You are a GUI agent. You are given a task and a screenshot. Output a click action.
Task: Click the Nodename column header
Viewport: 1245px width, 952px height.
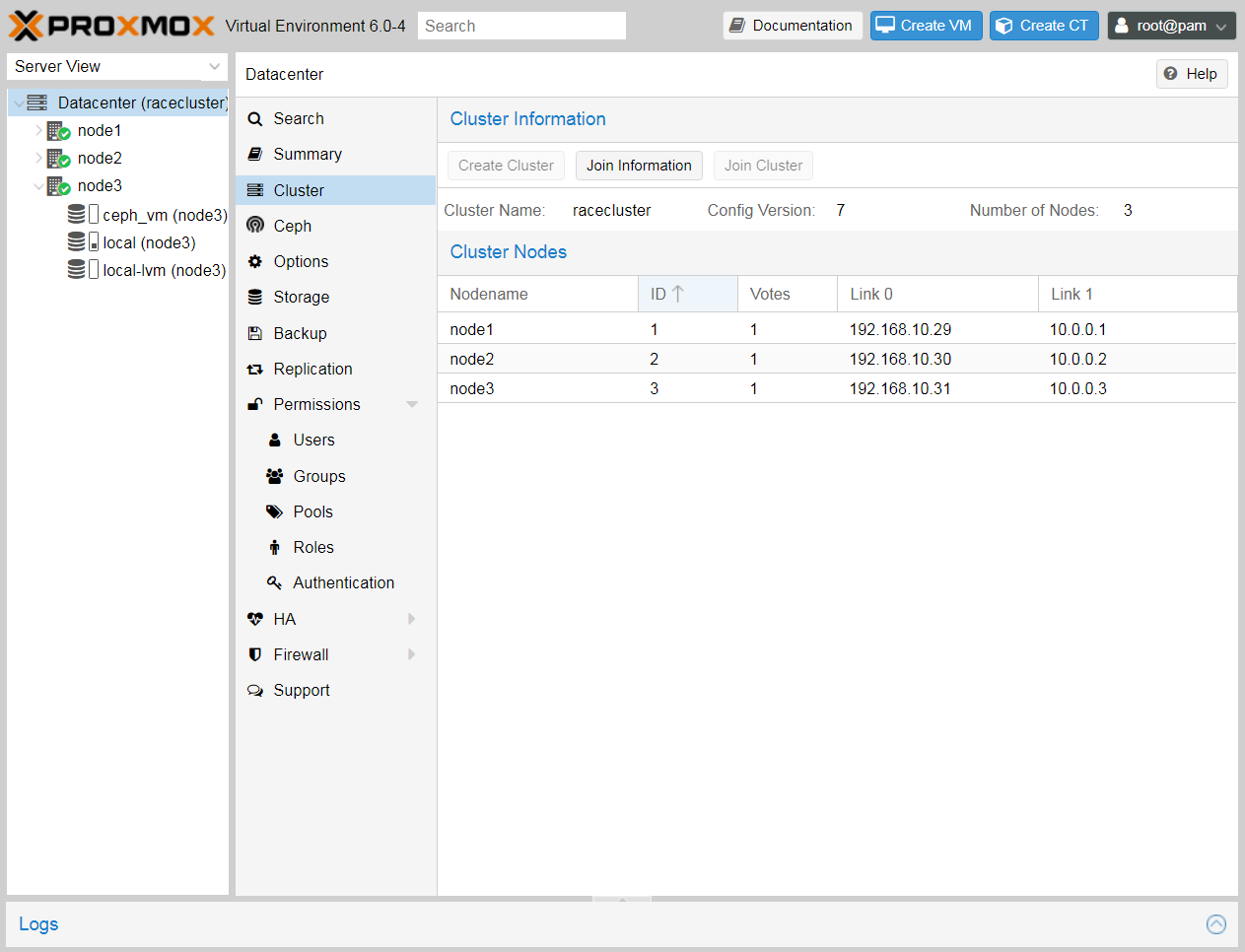tap(538, 294)
